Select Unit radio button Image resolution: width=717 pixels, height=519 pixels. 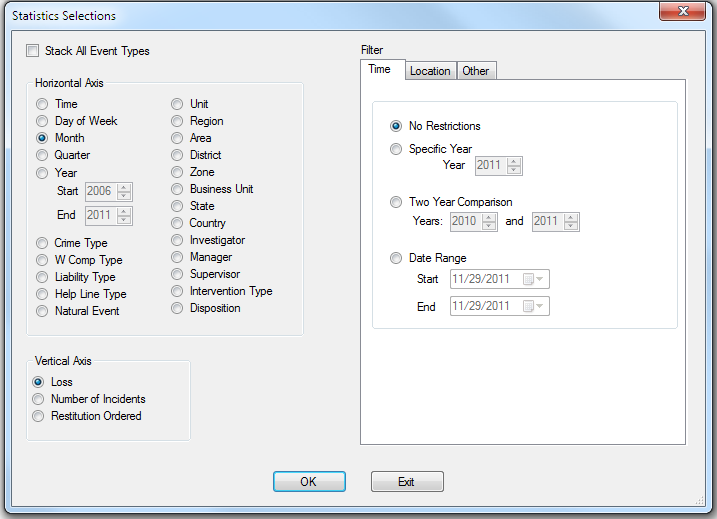pyautogui.click(x=177, y=104)
